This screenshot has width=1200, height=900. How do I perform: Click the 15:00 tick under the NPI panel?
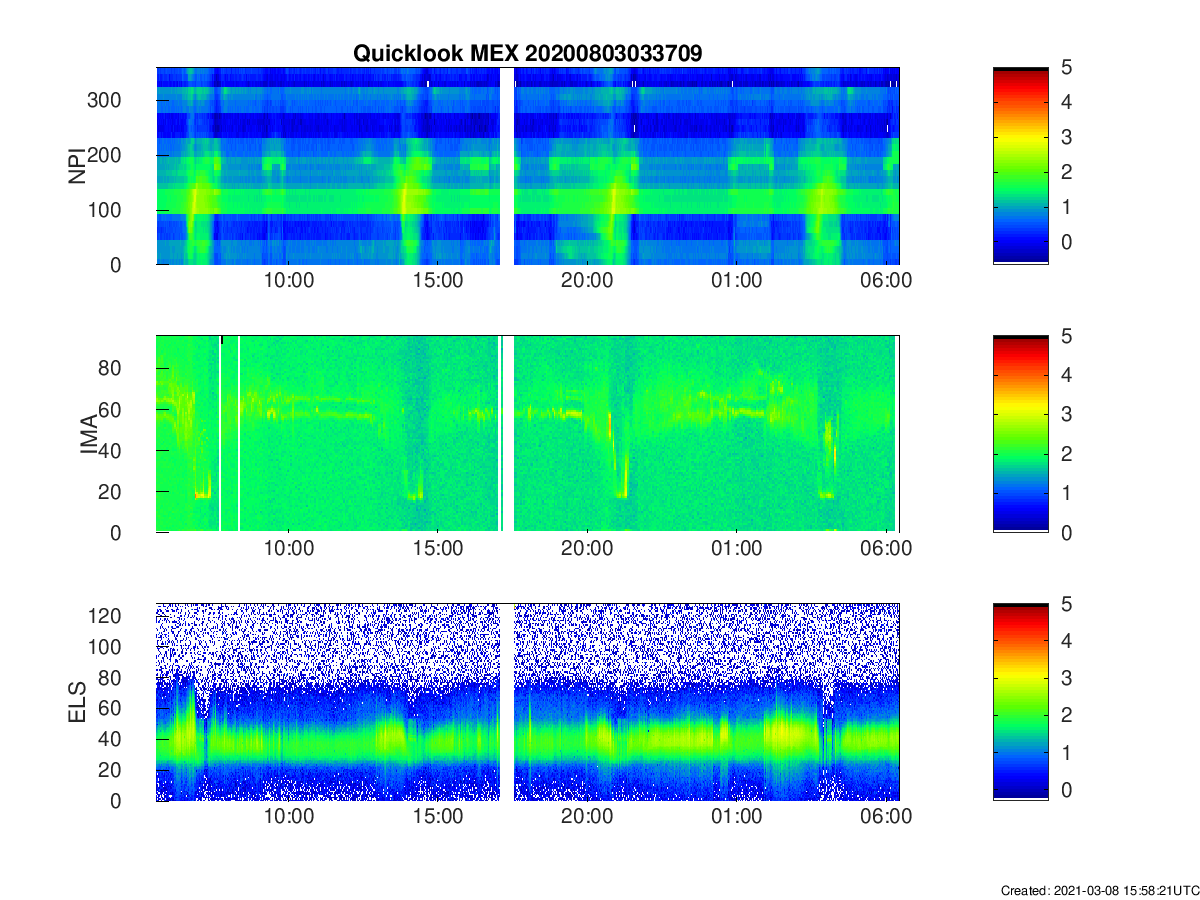coord(438,281)
